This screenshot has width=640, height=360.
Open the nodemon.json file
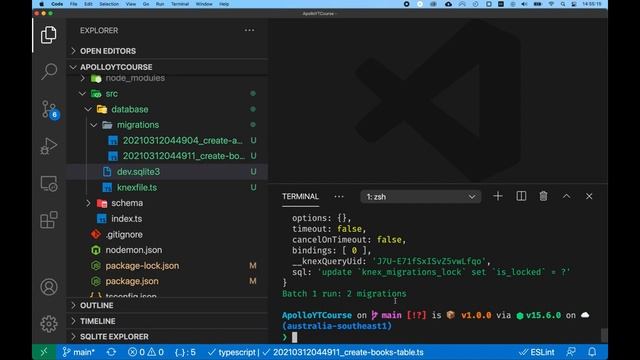coord(167,250)
